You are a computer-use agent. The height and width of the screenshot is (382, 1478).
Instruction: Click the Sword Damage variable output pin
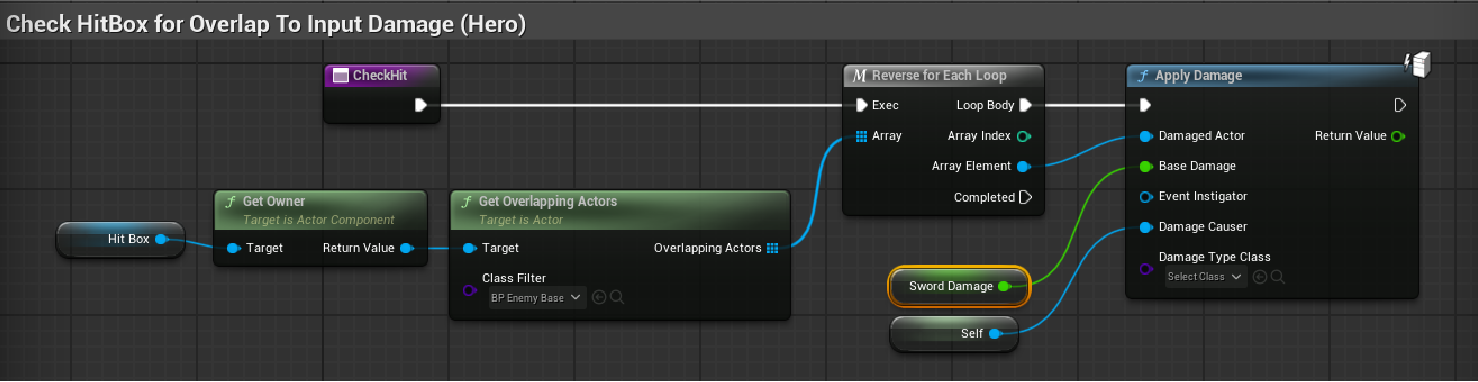tap(1004, 286)
